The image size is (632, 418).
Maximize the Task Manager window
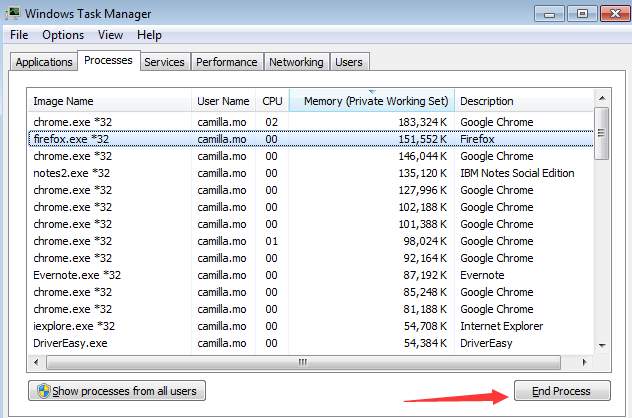[x=582, y=14]
